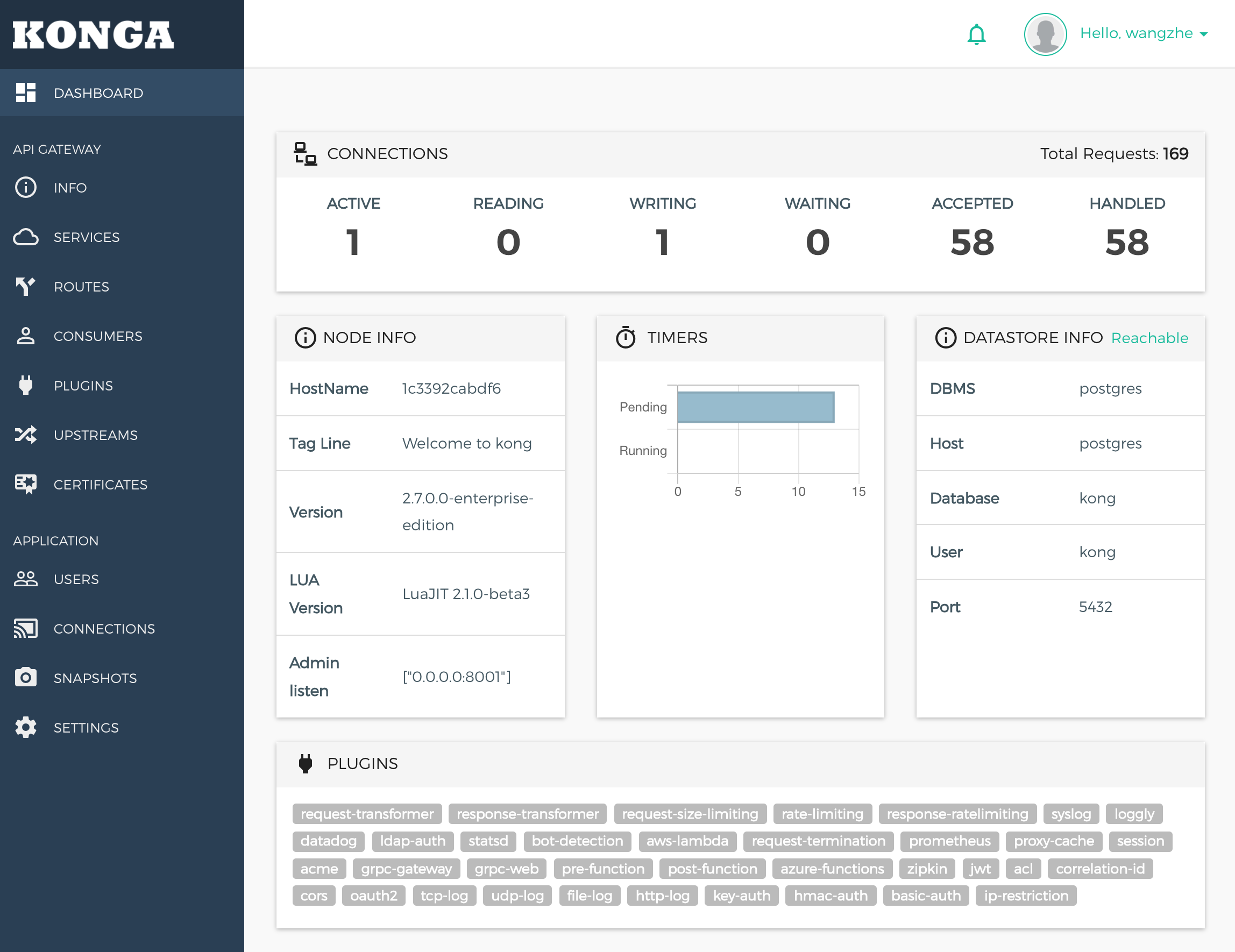Click the Settings gear icon
The width and height of the screenshot is (1235, 952).
click(25, 727)
